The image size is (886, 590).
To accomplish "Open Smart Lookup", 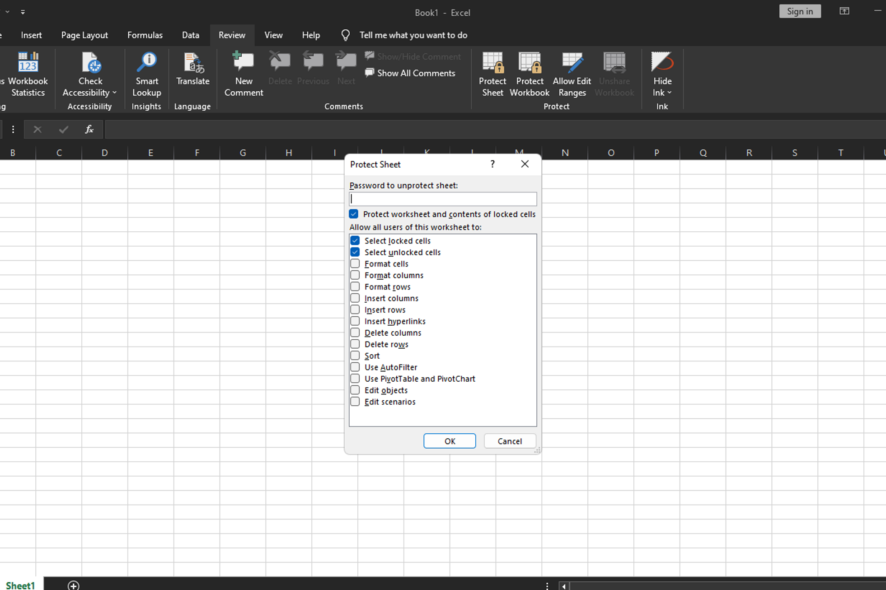I will point(147,75).
